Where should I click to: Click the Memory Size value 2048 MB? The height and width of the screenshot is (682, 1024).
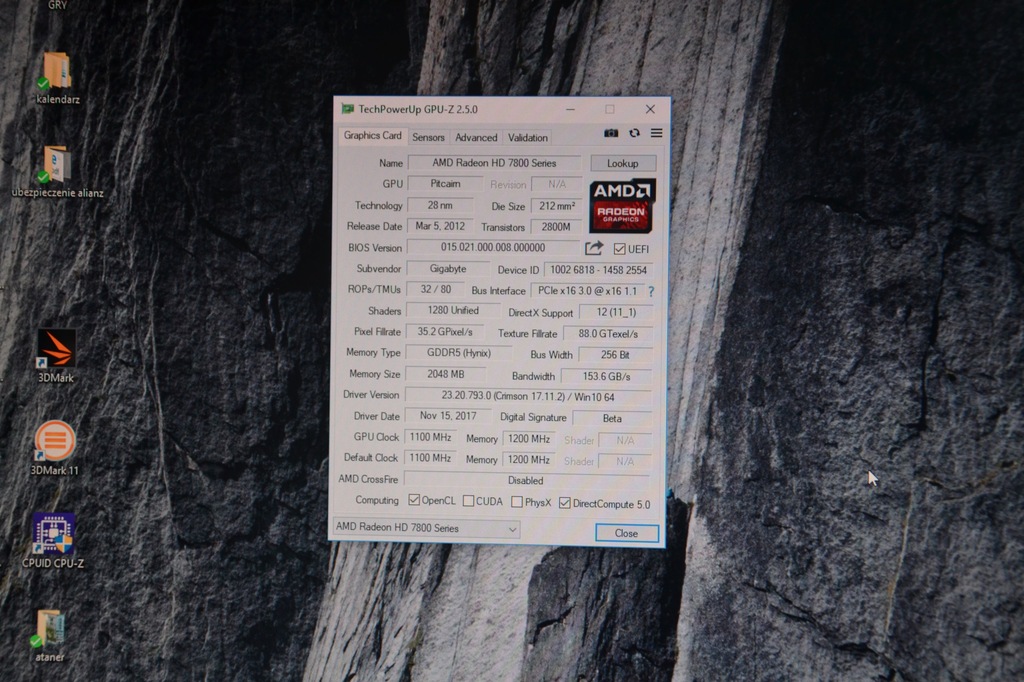tap(445, 374)
